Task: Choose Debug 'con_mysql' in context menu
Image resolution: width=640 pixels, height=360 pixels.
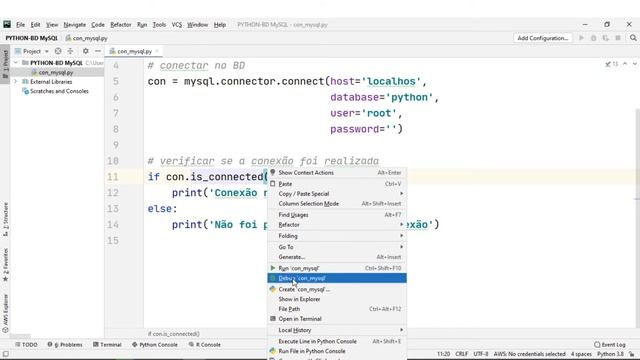Action: coord(337,278)
